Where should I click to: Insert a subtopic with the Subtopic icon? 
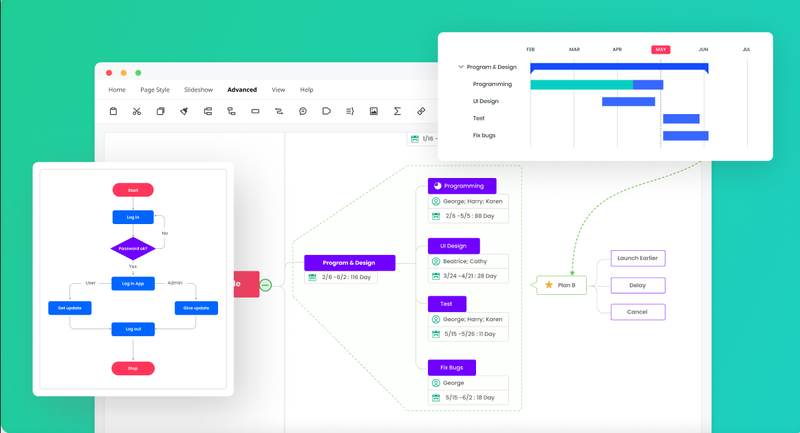pyautogui.click(x=232, y=111)
